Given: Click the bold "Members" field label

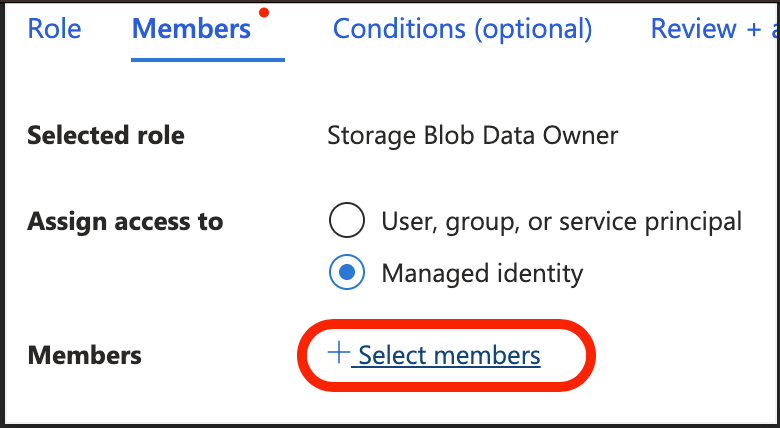Looking at the screenshot, I should pyautogui.click(x=85, y=355).
